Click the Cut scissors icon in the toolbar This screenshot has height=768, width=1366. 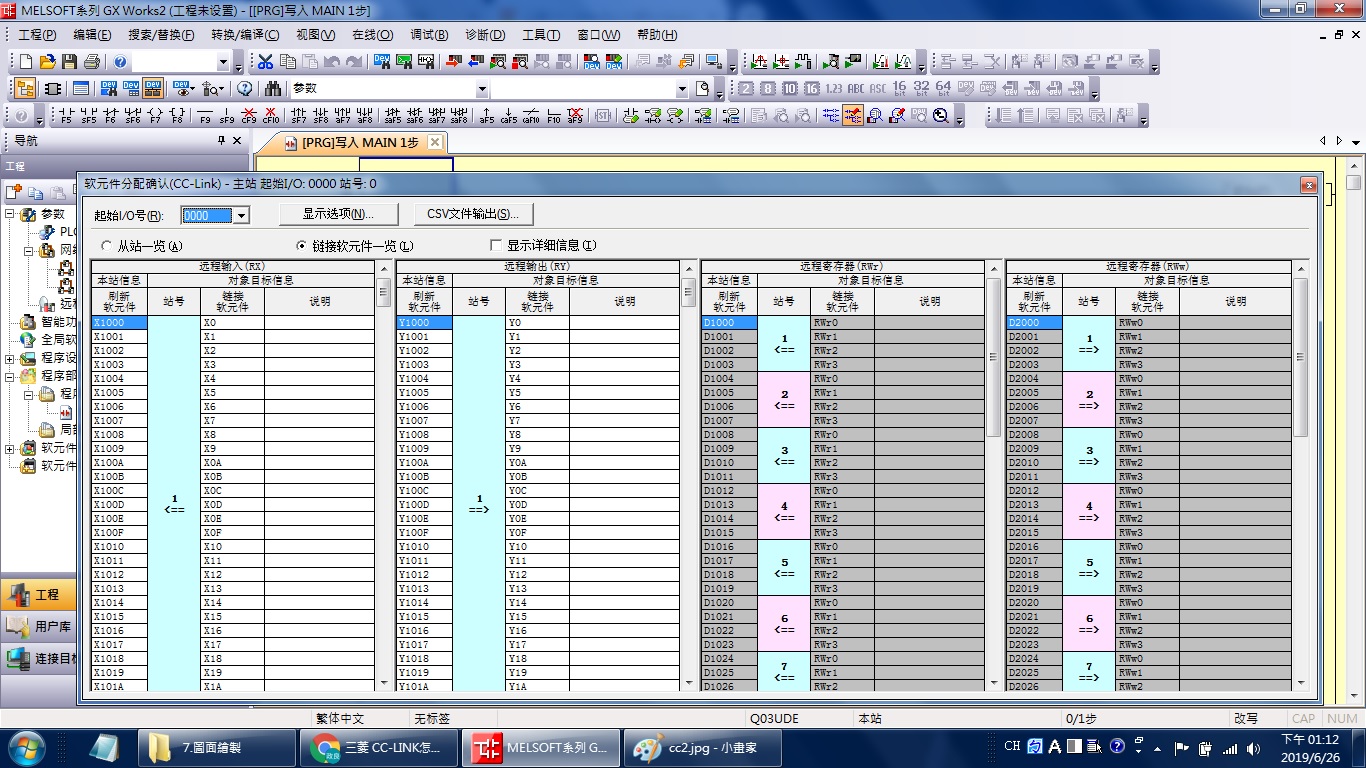coord(266,62)
